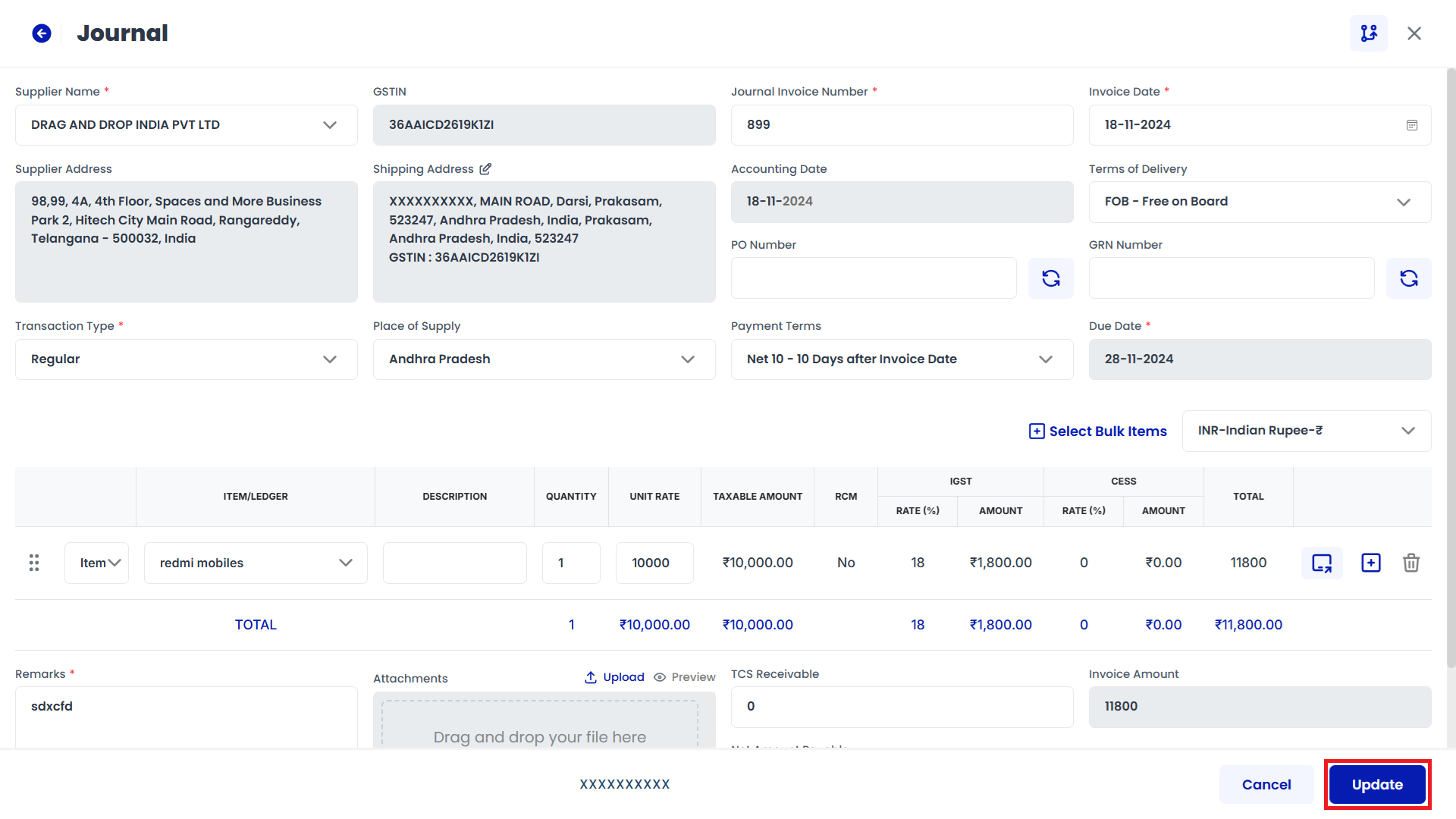The image size is (1456, 819).
Task: Click the Preview eye icon for attachments
Action: 660,677
